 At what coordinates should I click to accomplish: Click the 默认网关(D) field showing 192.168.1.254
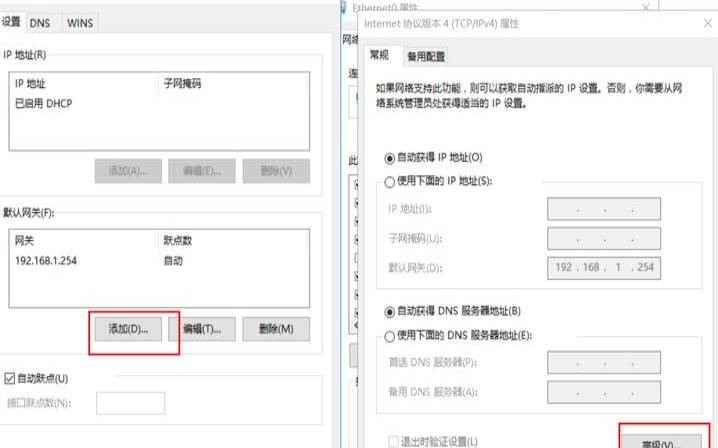pos(604,268)
